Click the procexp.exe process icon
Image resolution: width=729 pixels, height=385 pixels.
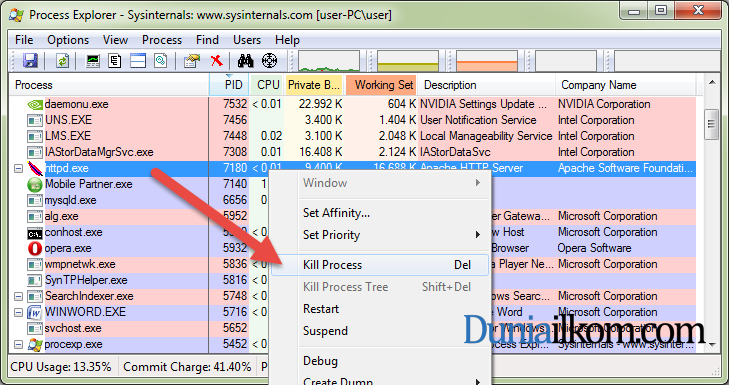(x=35, y=345)
